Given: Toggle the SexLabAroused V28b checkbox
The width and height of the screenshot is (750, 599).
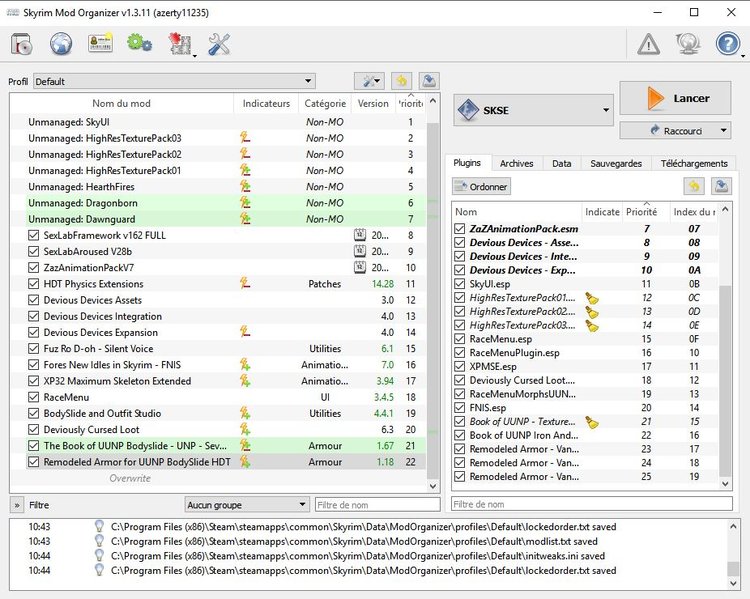Looking at the screenshot, I should pos(33,251).
